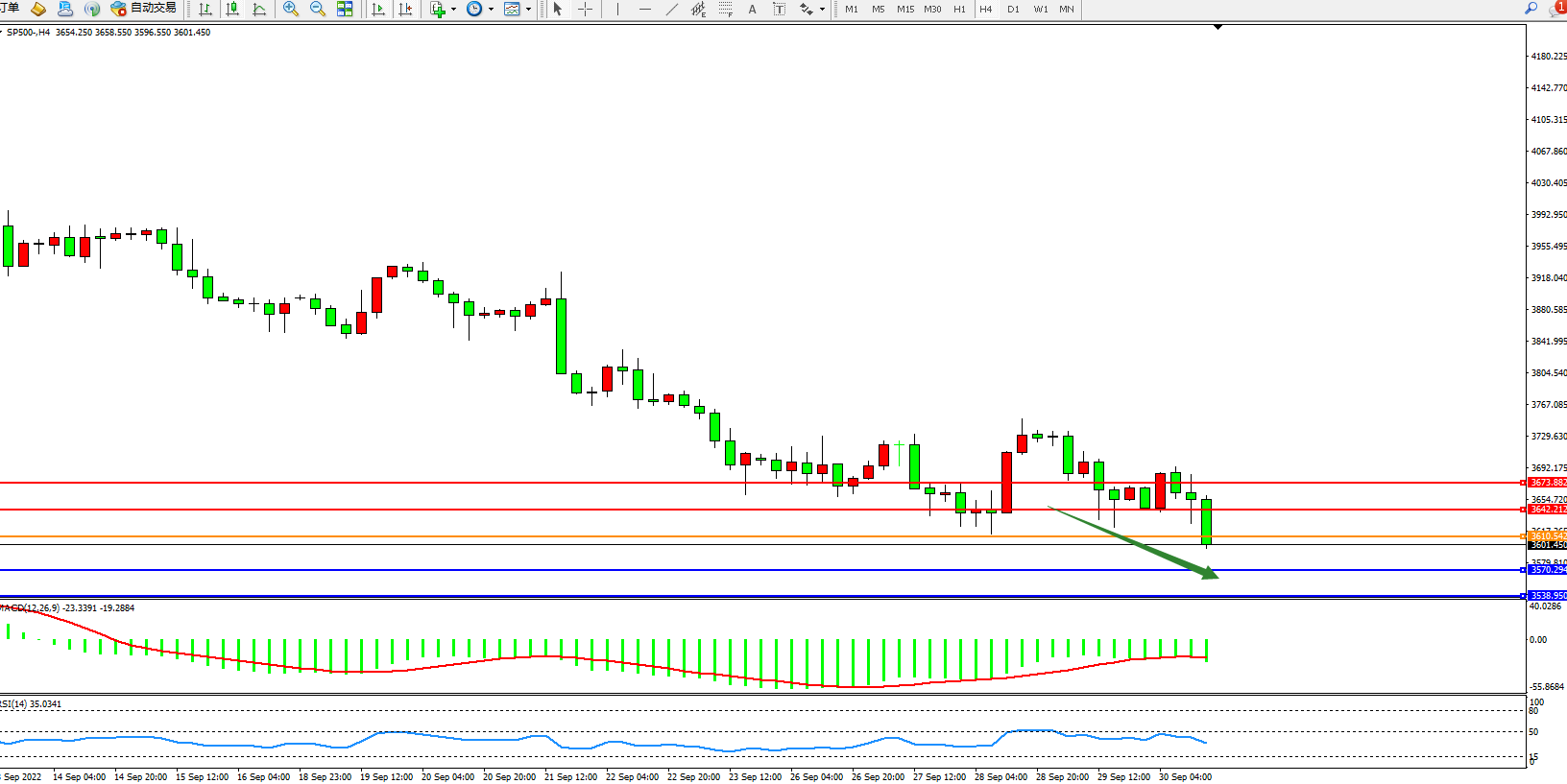Tile chart windows with the grid icon
This screenshot has height=784, width=1567.
[345, 9]
